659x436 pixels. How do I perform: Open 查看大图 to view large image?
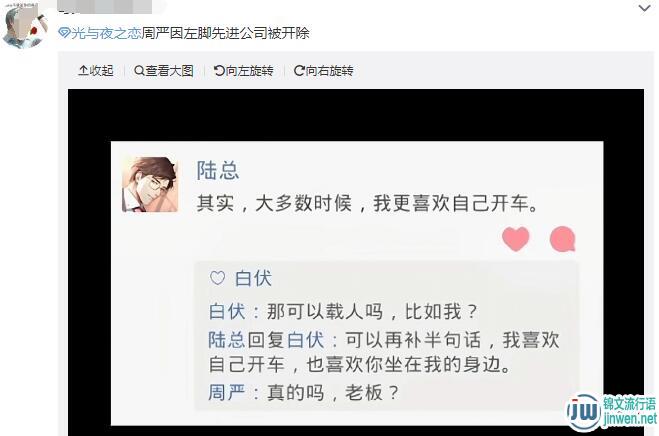pos(163,71)
